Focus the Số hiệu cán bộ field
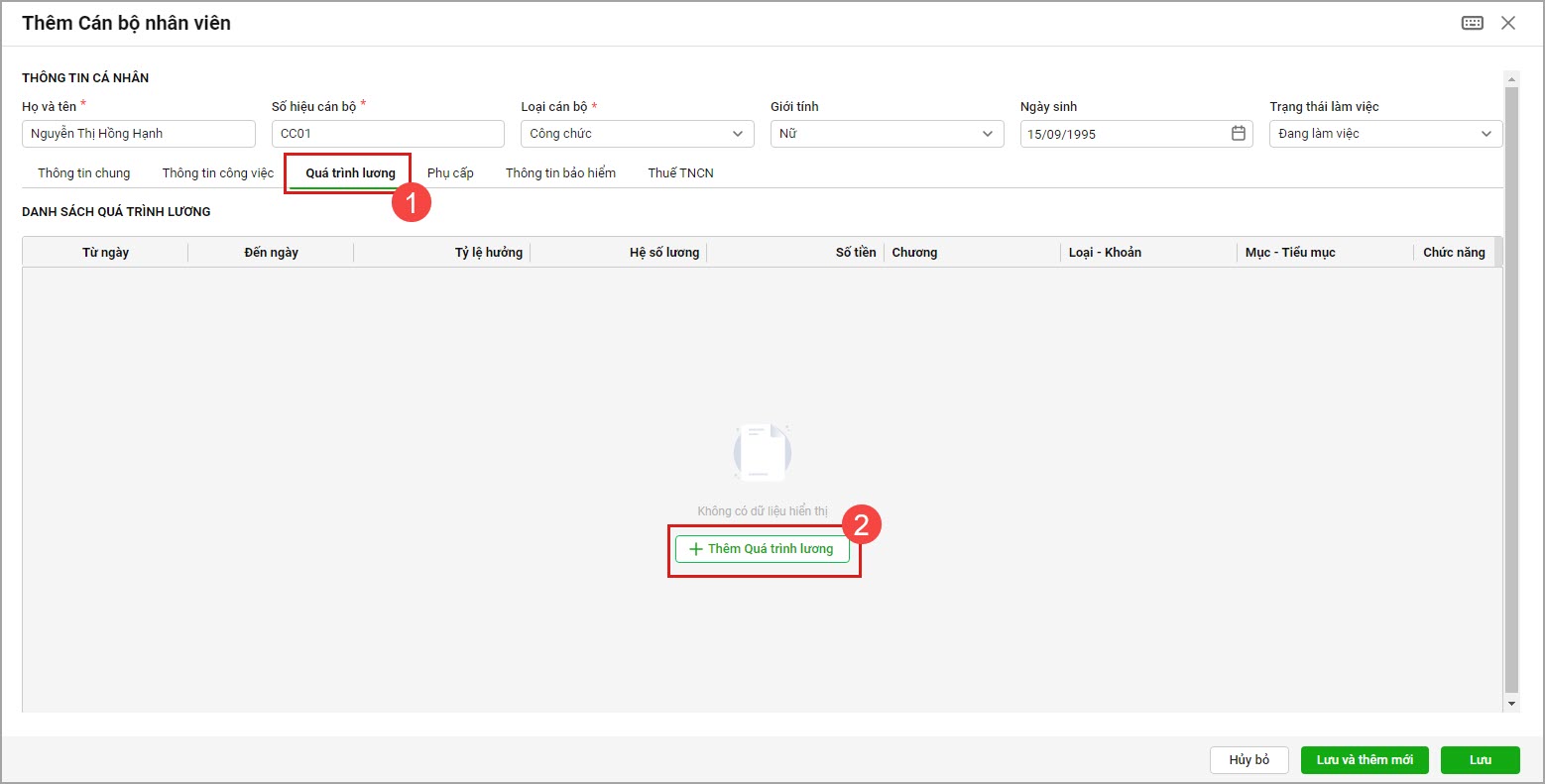 point(388,134)
